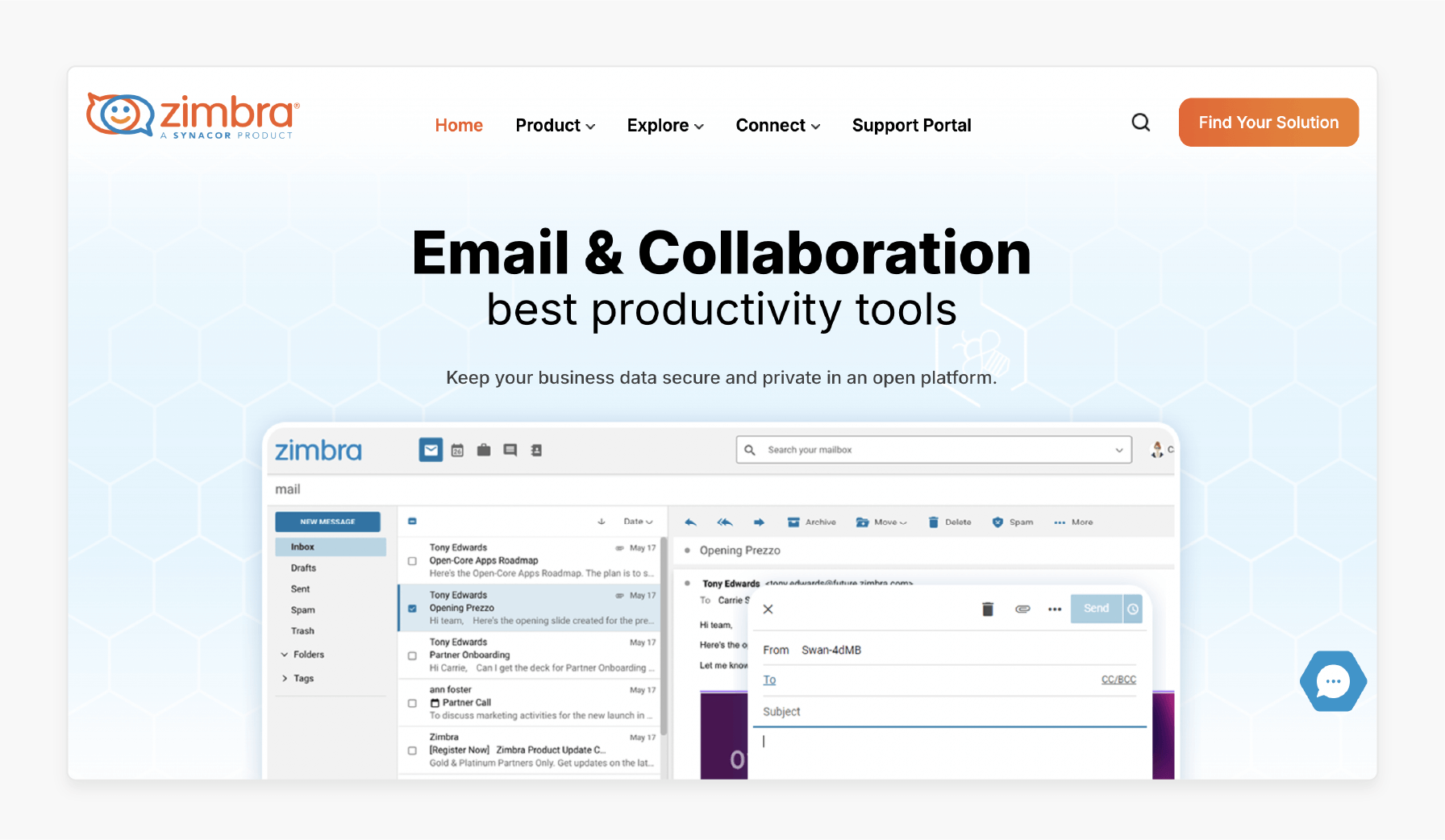The height and width of the screenshot is (840, 1445).
Task: Expand the mailbox search options chevron
Action: pos(1119,450)
